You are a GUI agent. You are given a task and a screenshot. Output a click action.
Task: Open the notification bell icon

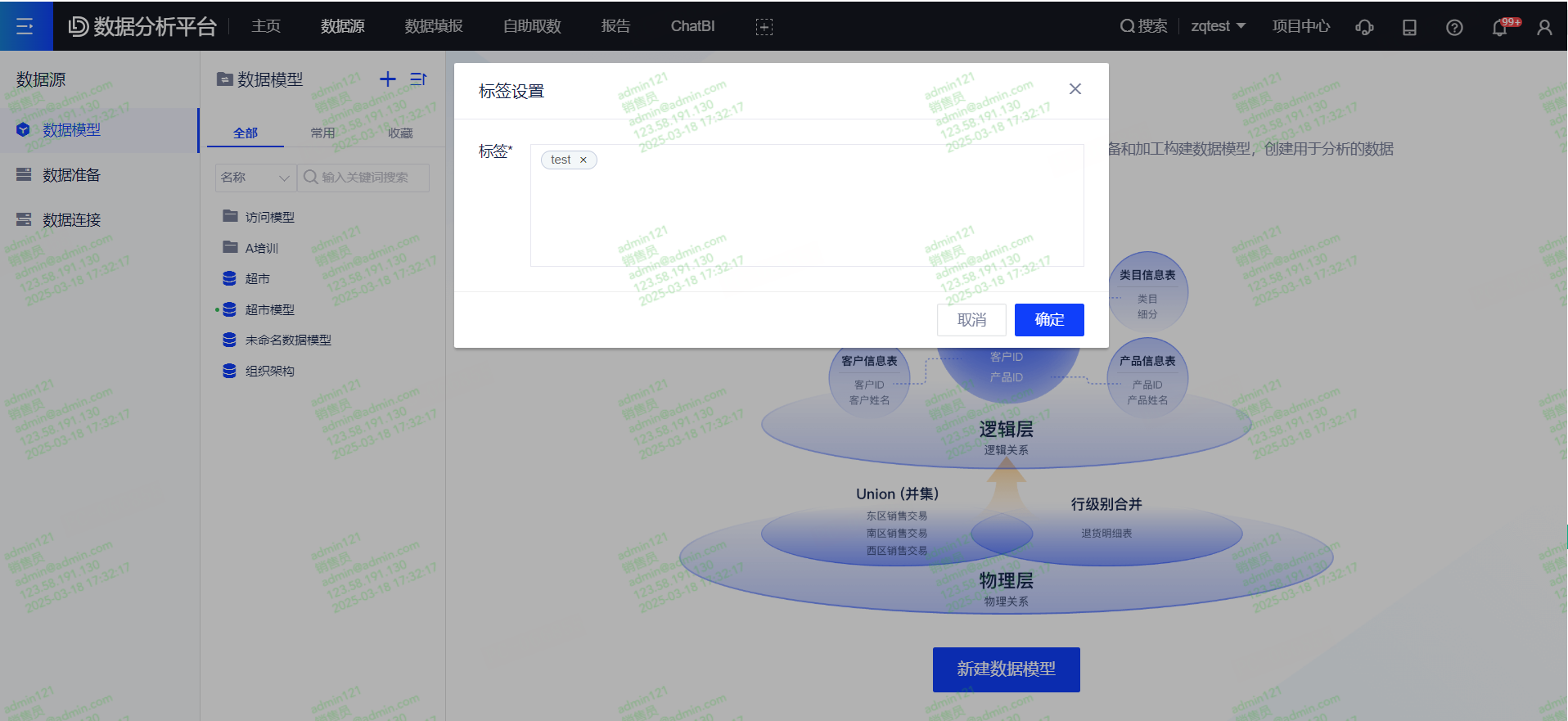1500,27
